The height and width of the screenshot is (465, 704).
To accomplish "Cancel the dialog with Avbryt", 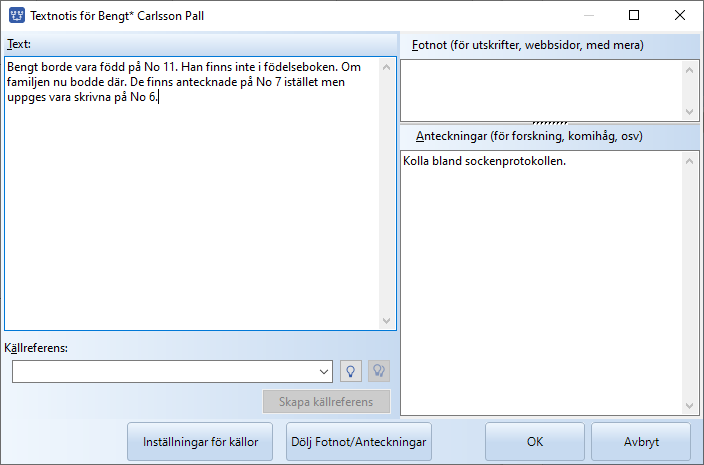I will (x=640, y=441).
